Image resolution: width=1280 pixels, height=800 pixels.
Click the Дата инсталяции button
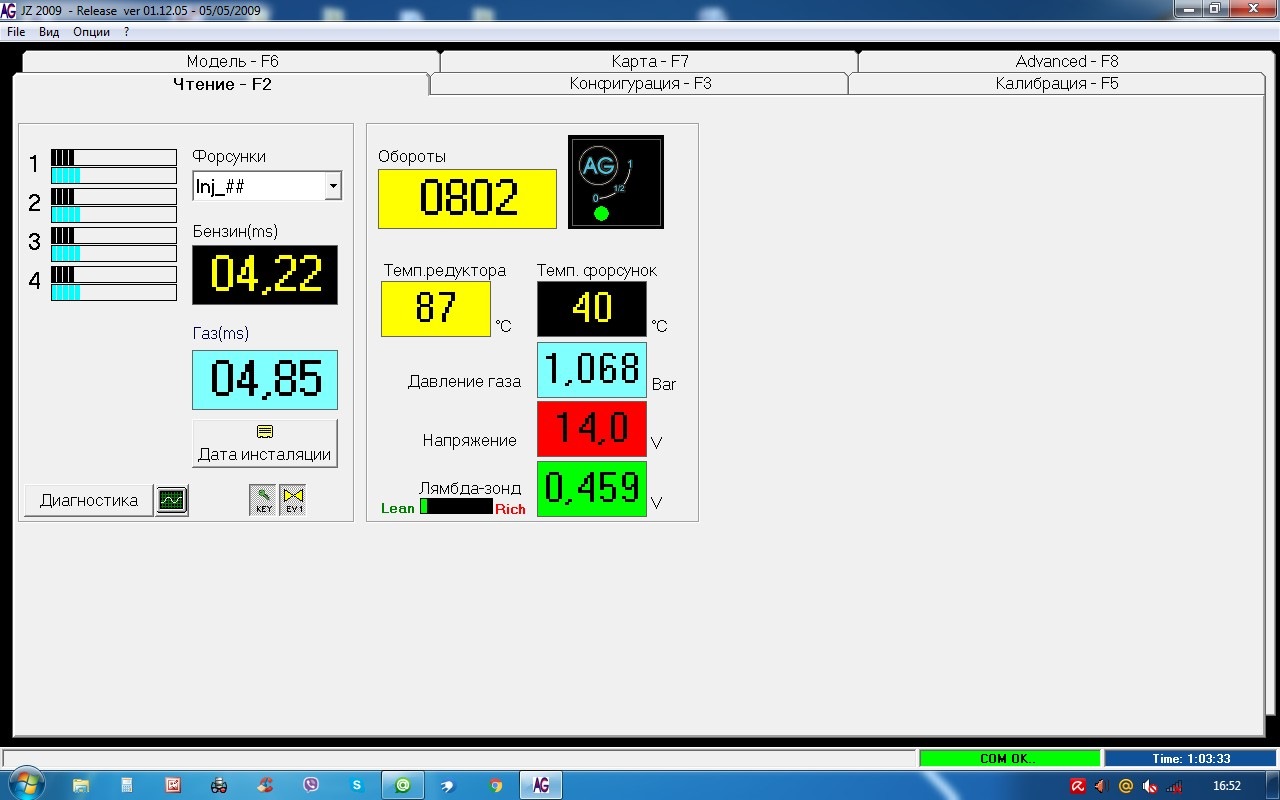tap(265, 443)
